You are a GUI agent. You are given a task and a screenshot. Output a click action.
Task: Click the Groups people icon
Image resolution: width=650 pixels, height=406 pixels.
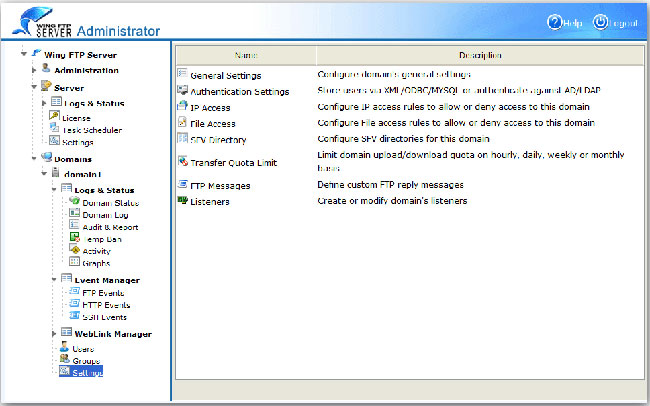click(x=64, y=359)
